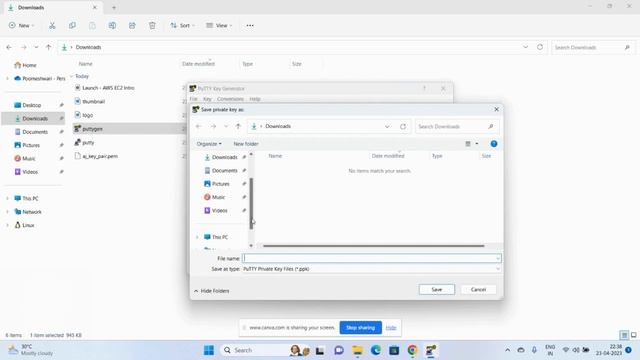The image size is (640, 360).
Task: Click the File name input field
Action: (371, 258)
